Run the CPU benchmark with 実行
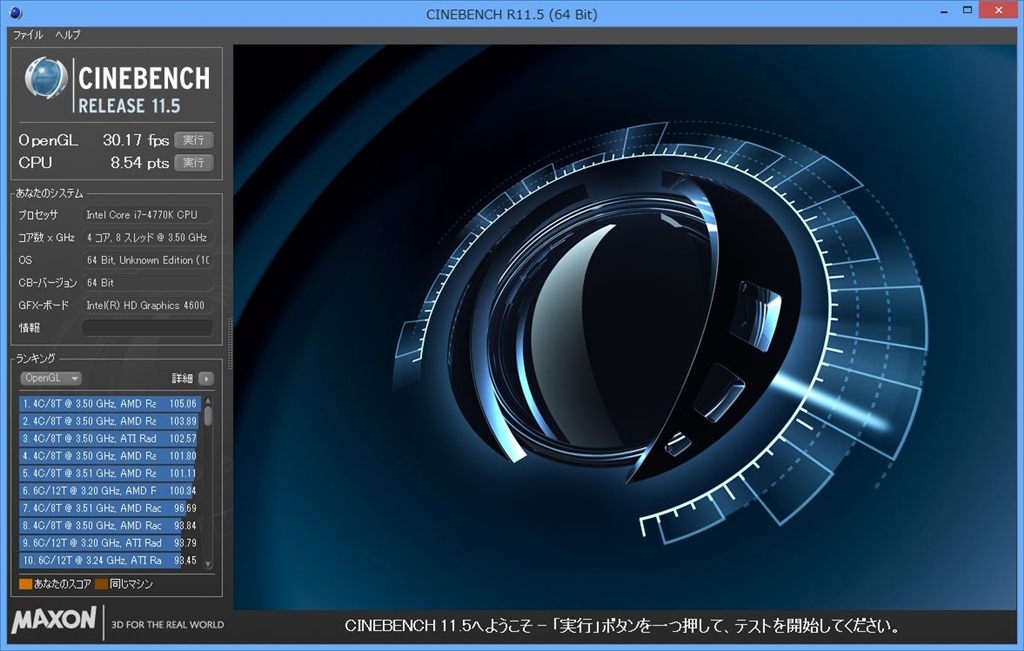 (193, 162)
